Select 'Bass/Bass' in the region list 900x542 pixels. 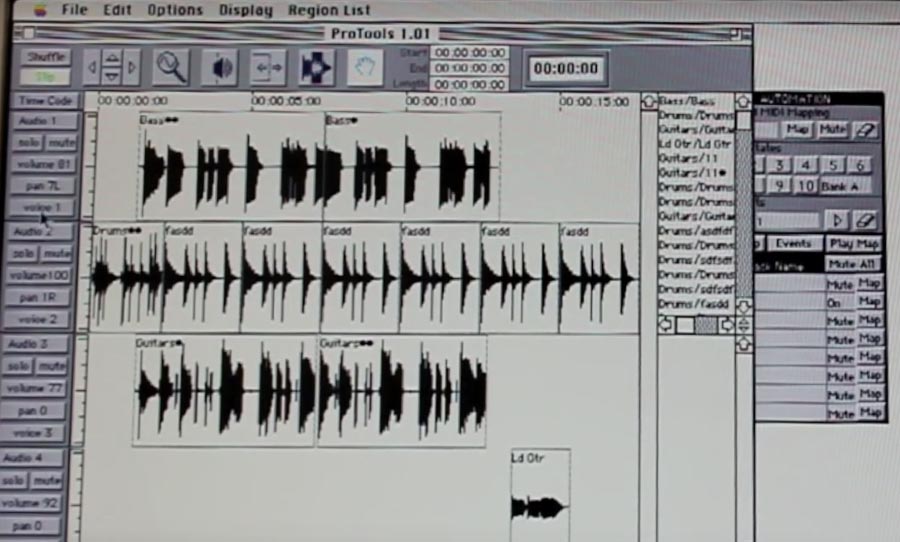686,101
